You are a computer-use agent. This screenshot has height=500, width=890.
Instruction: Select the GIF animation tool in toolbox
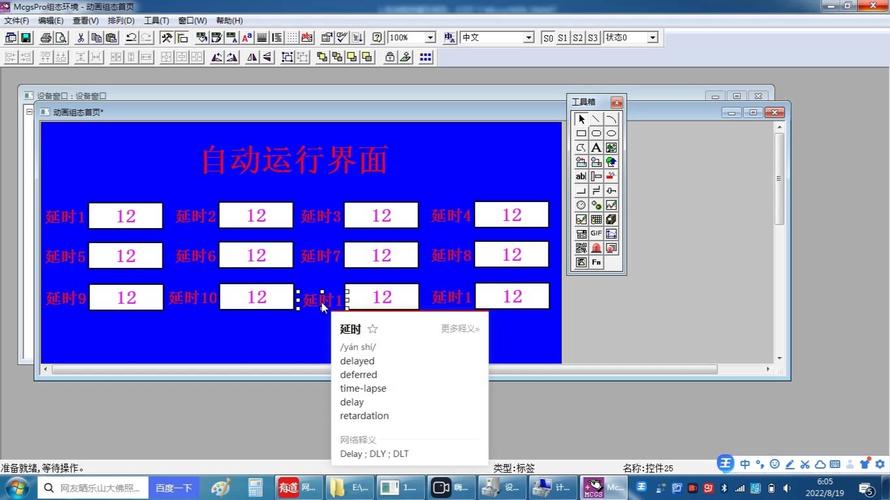tap(596, 233)
